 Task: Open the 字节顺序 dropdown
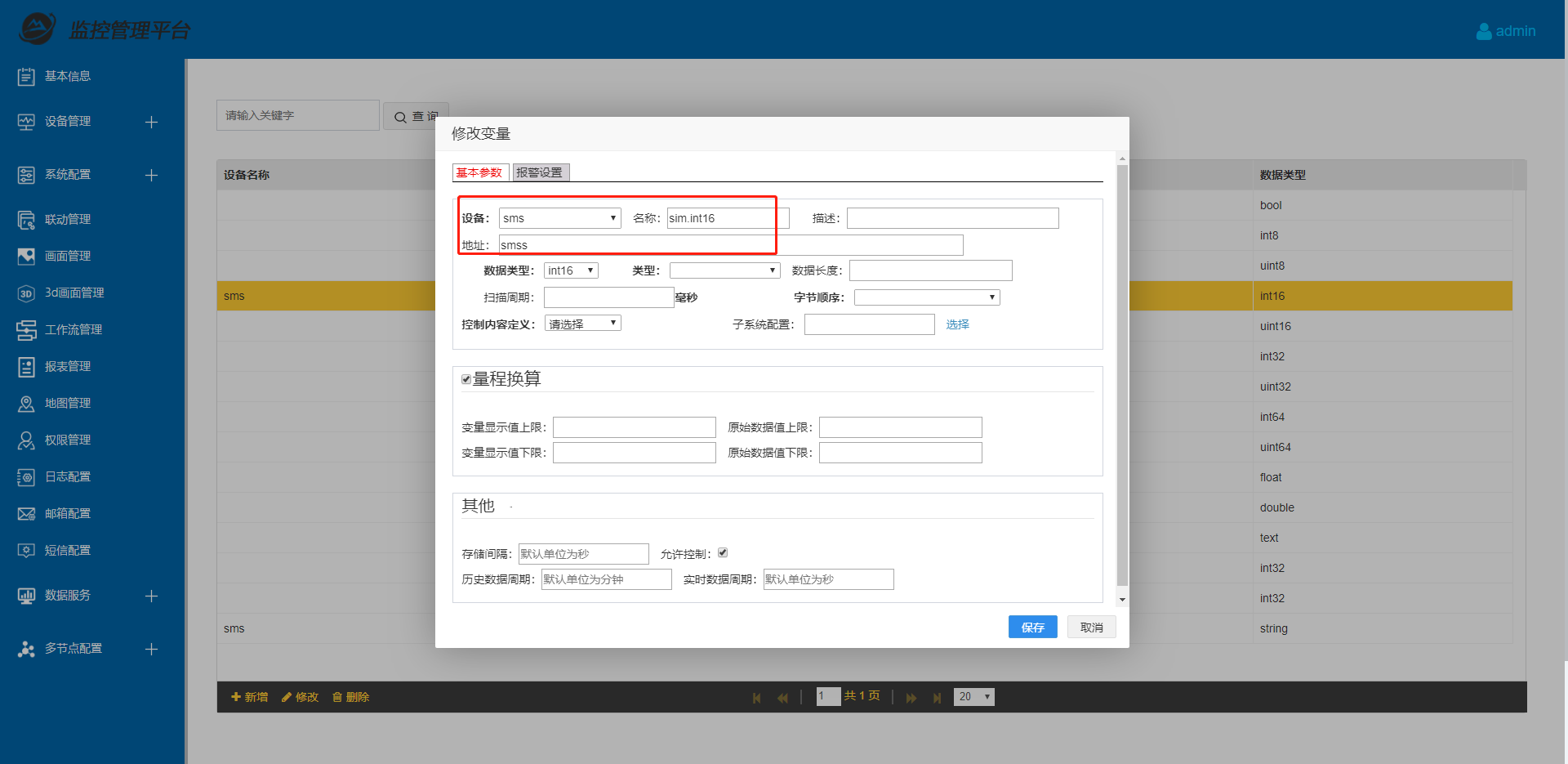[927, 297]
